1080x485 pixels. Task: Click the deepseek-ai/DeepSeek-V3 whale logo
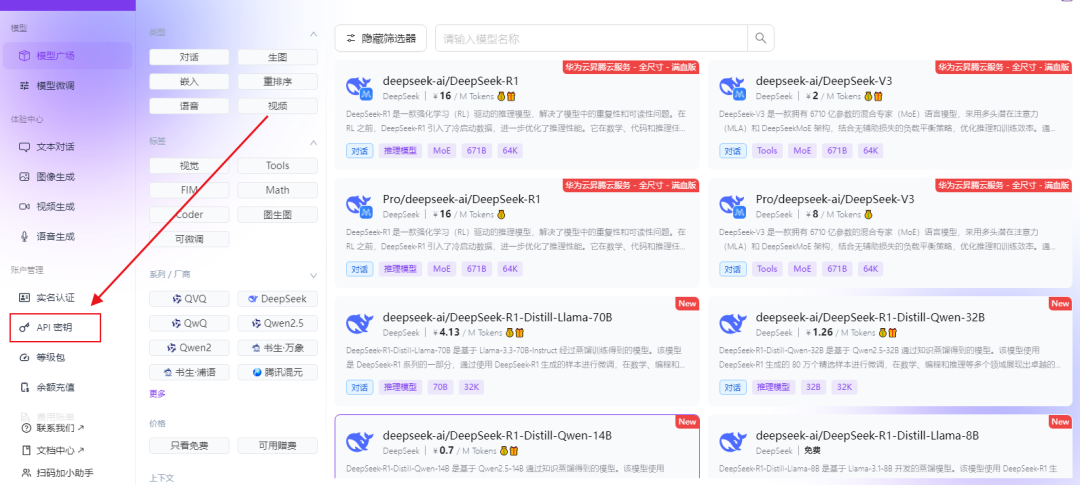pos(733,87)
